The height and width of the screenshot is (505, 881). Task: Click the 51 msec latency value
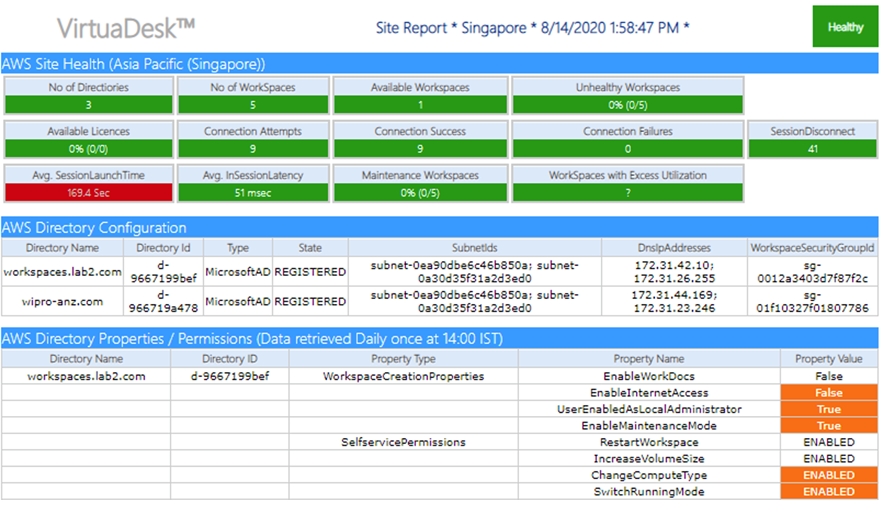coord(253,192)
